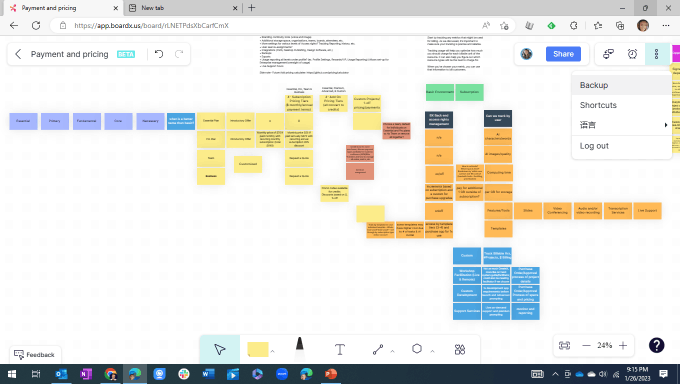Select the Payment and pricing browser tab
Viewport: 680px width, 384px height.
[x=63, y=8]
